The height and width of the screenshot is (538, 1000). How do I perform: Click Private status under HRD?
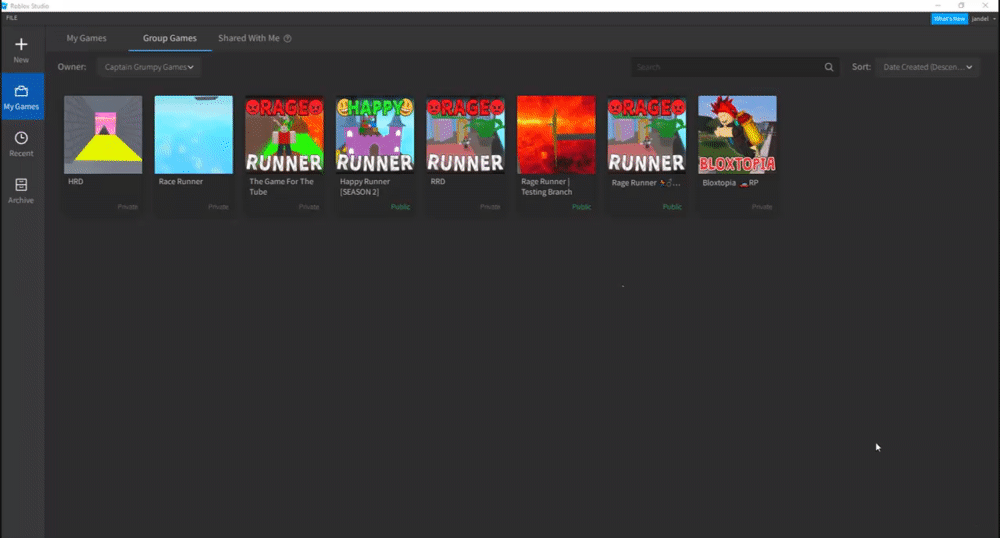point(128,207)
